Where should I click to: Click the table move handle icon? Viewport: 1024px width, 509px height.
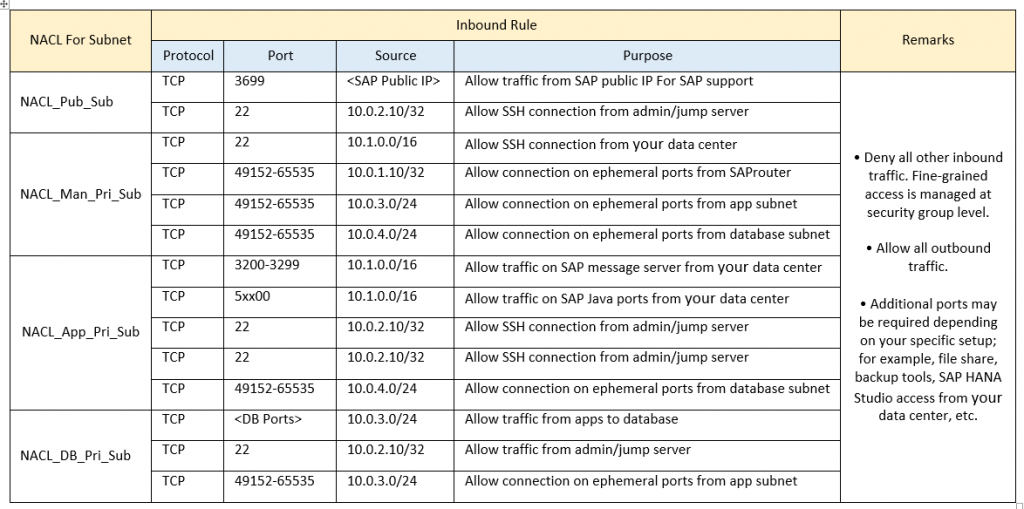[4, 4]
